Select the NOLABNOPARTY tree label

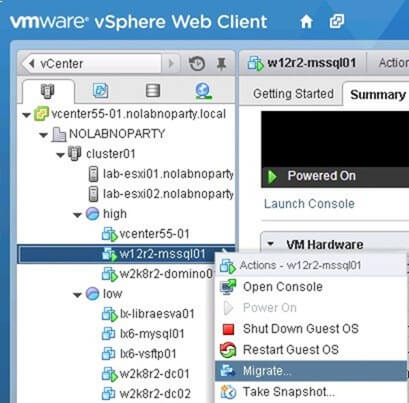[x=117, y=134]
